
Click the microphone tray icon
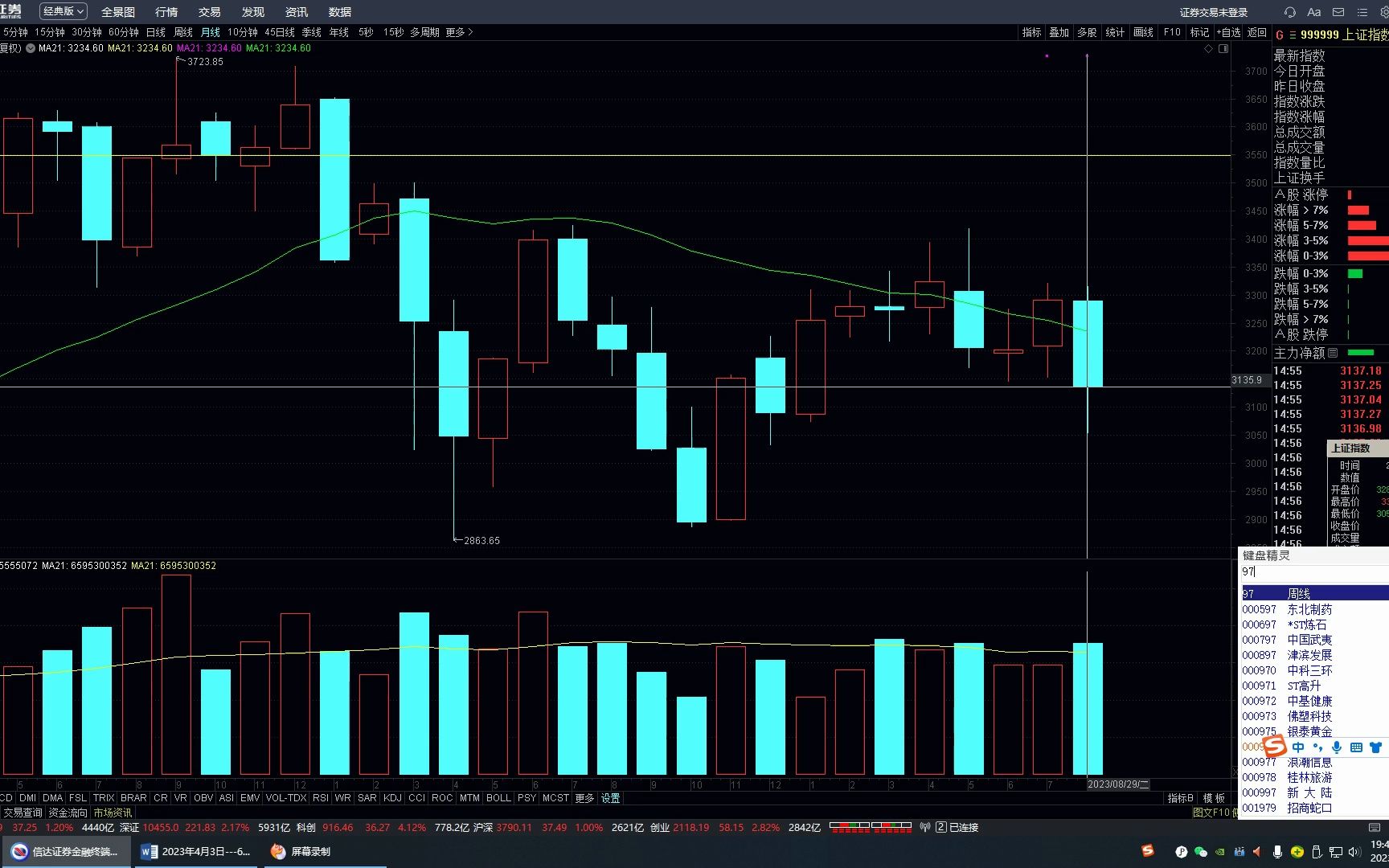1277,852
